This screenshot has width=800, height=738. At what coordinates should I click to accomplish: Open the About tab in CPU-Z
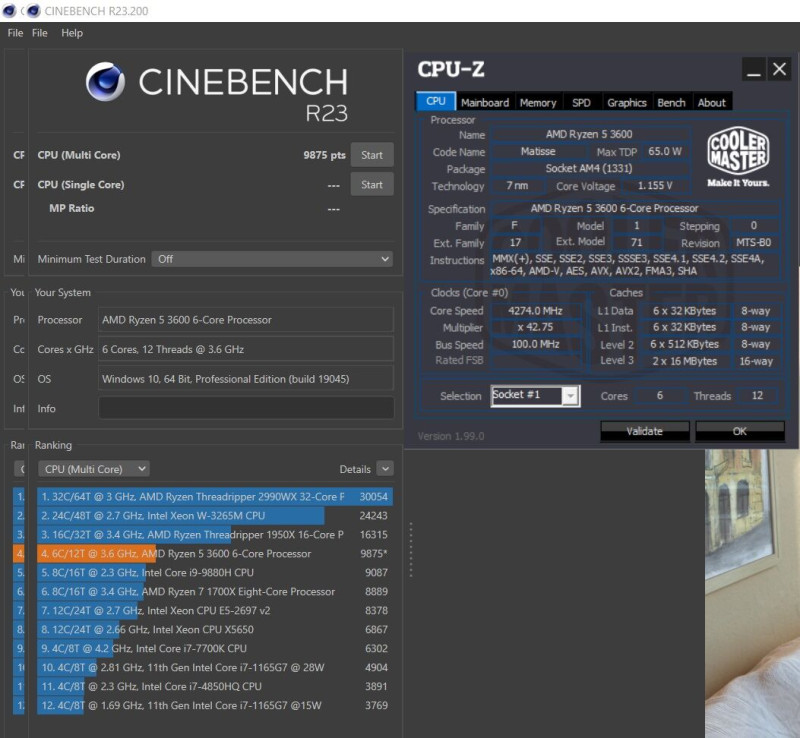click(x=712, y=103)
